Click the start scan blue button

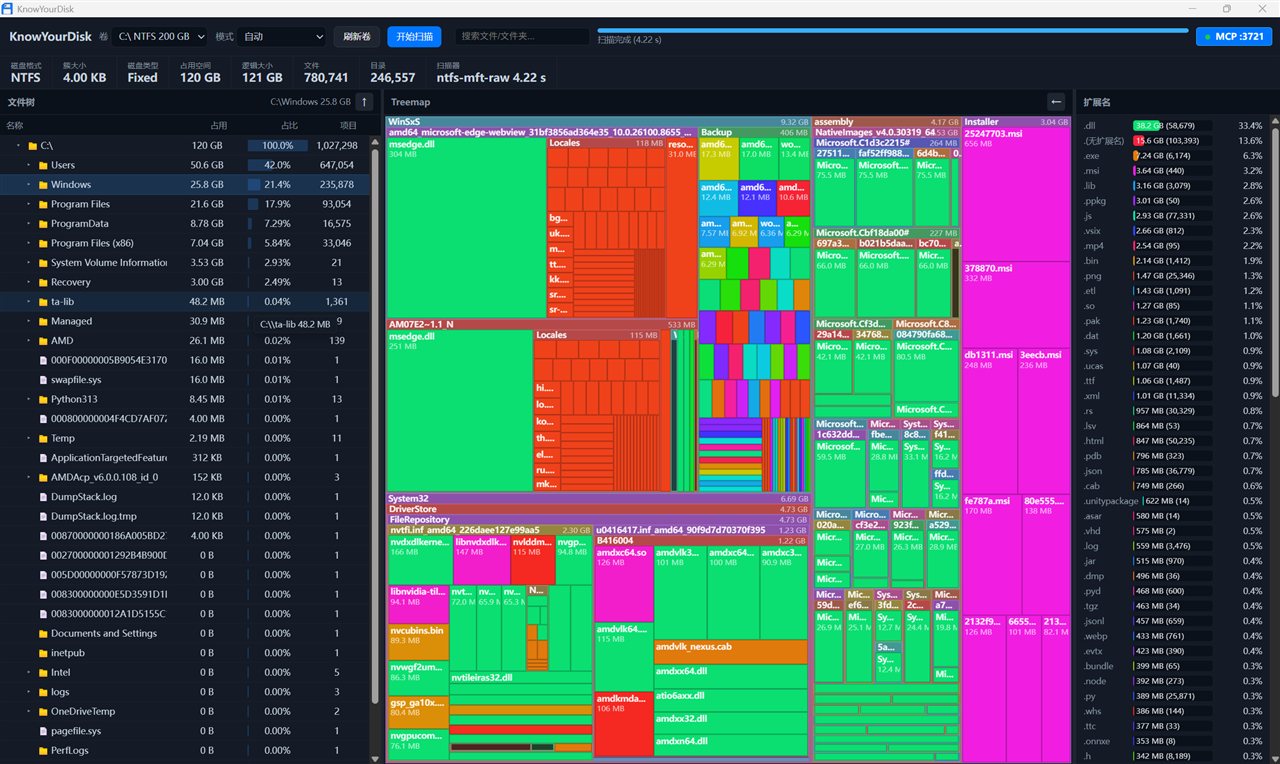click(x=414, y=36)
